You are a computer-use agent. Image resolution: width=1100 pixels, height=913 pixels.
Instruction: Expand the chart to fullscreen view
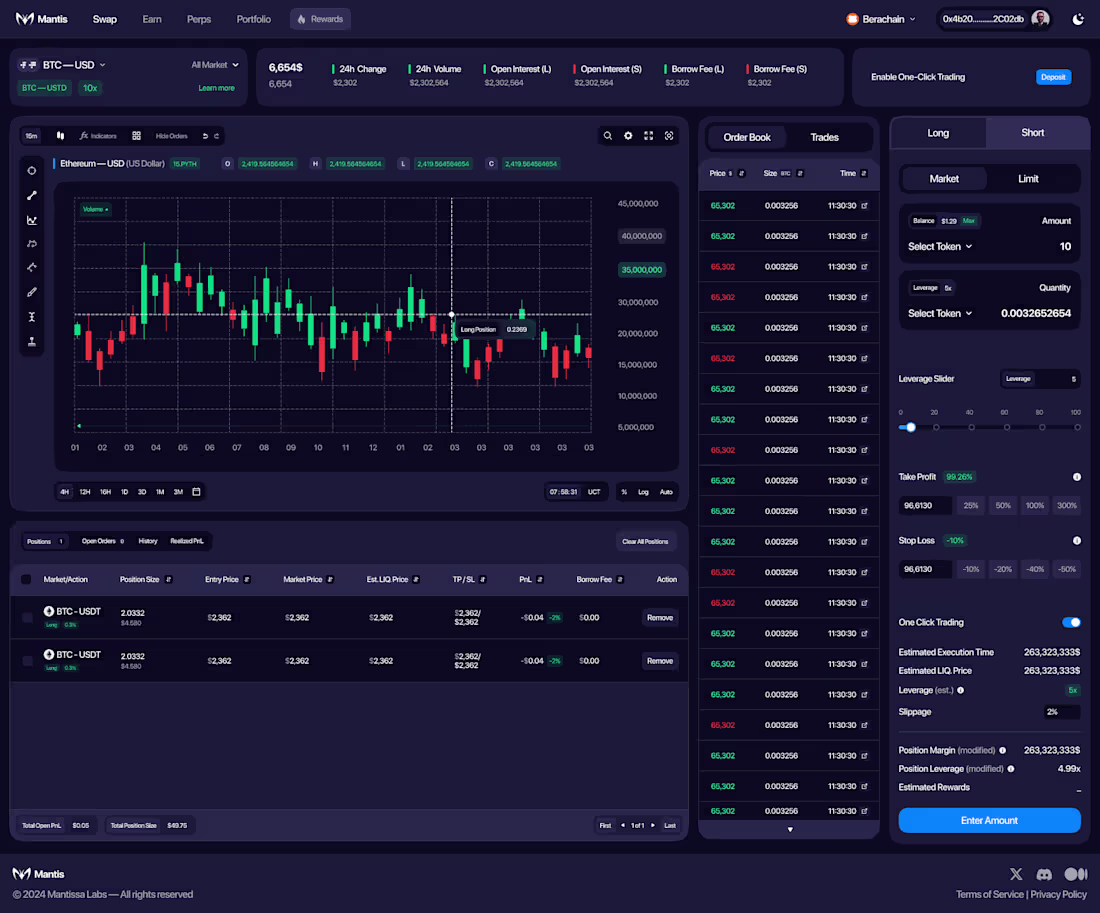pyautogui.click(x=648, y=135)
